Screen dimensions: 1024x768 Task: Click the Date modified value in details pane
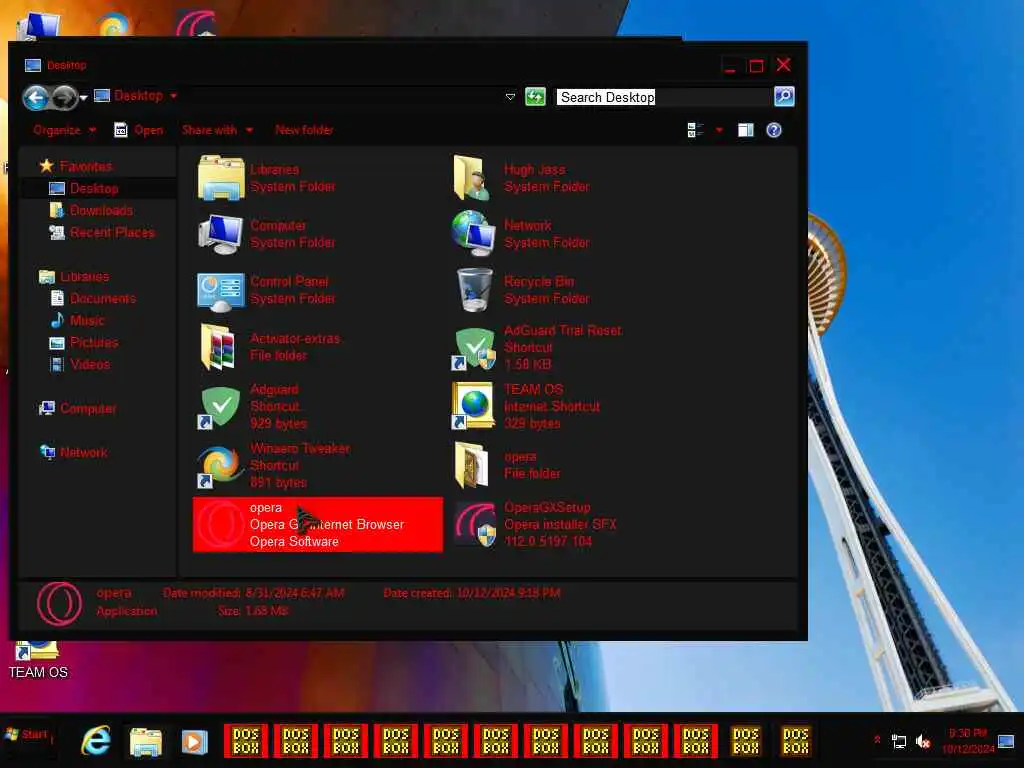coord(295,593)
